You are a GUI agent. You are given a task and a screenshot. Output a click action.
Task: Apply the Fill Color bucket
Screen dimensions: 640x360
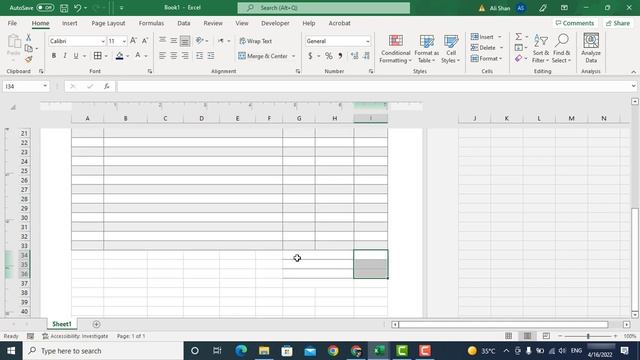[119, 56]
